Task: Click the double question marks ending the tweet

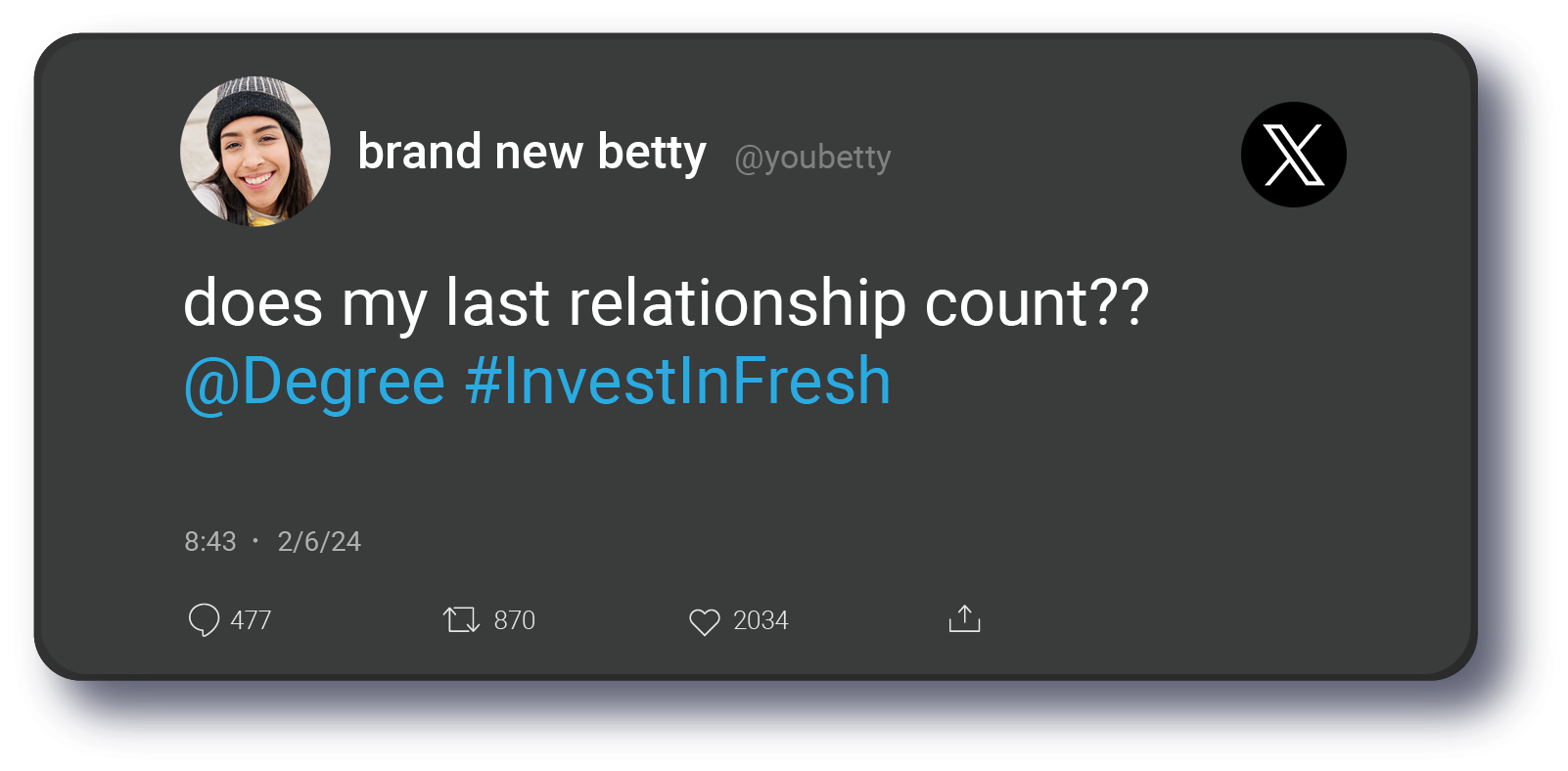Action: (x=1122, y=302)
